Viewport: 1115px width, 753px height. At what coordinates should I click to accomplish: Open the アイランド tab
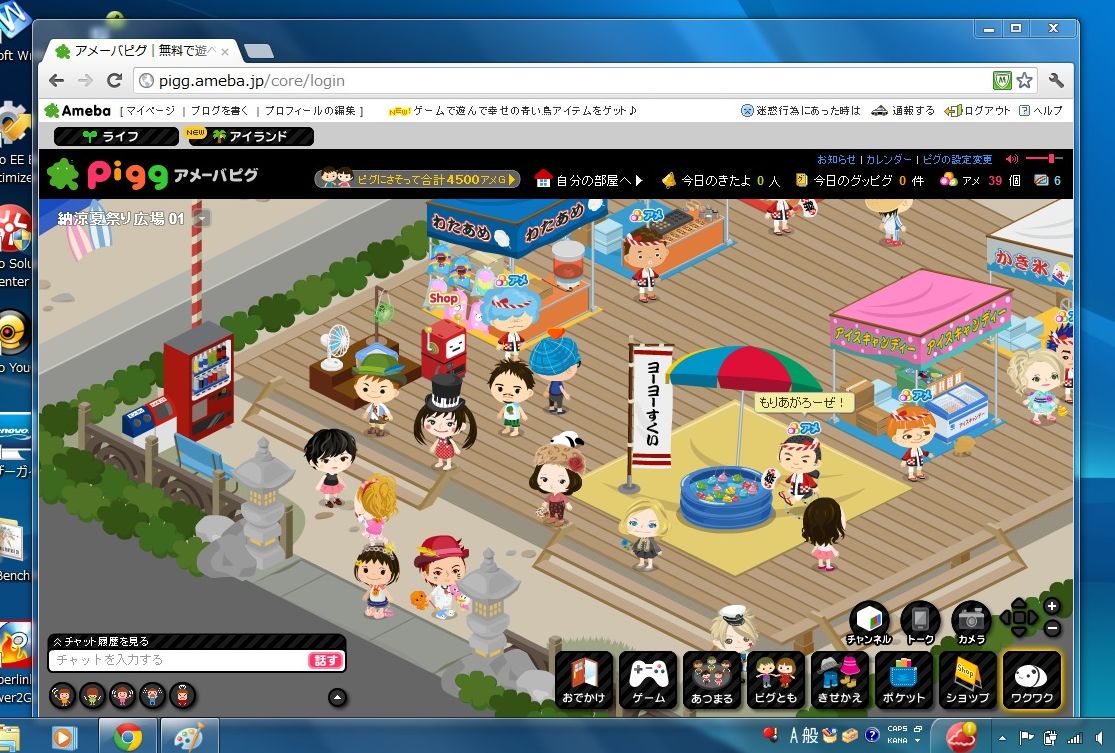[x=249, y=136]
